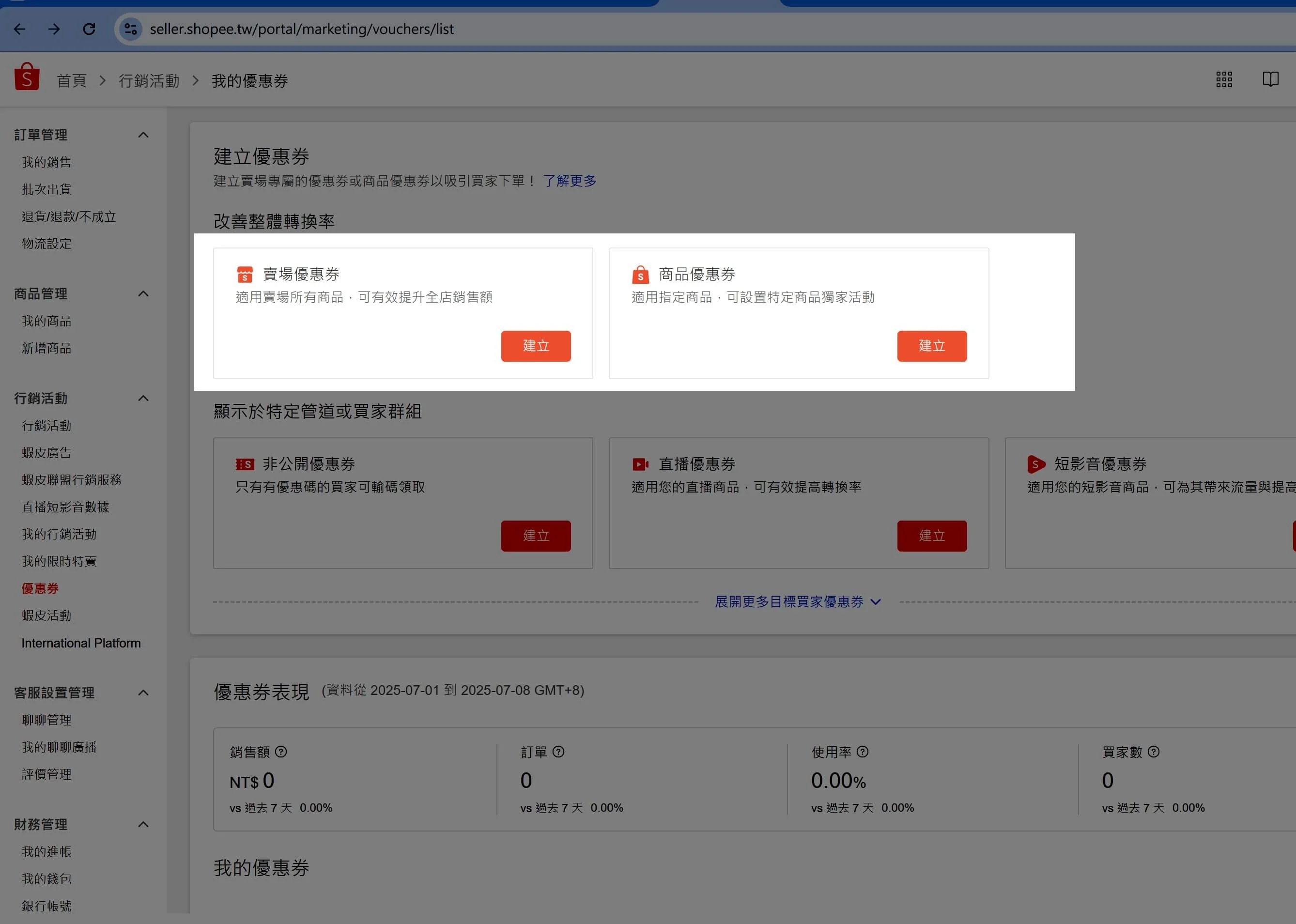Open 我的進帳 in sidebar
Viewport: 1296px width, 924px height.
[x=46, y=852]
